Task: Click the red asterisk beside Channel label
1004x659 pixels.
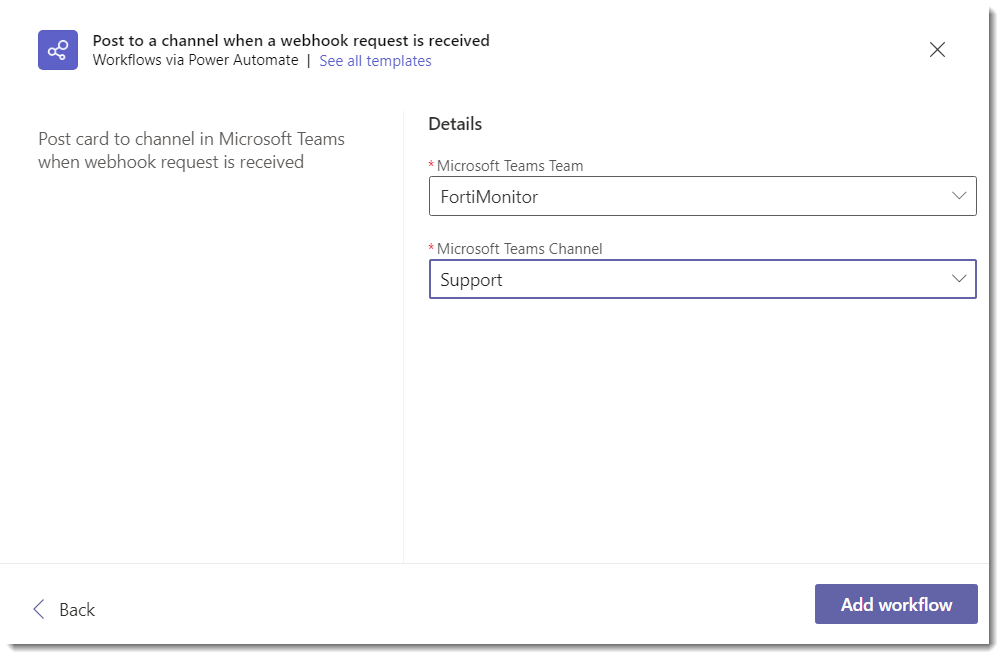Action: (x=431, y=249)
